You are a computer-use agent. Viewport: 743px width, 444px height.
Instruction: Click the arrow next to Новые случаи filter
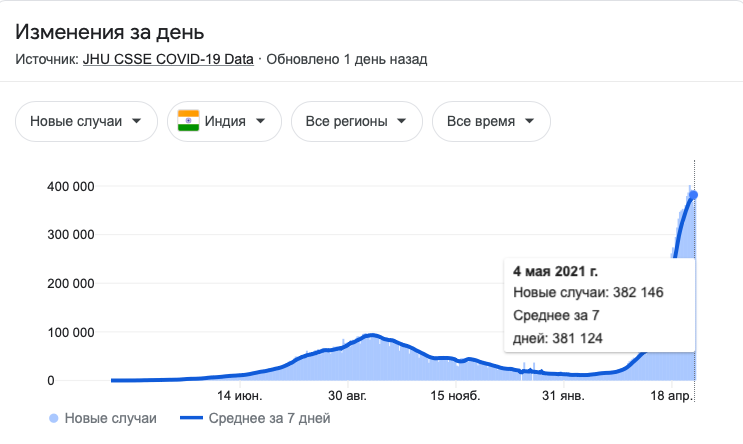[136, 122]
